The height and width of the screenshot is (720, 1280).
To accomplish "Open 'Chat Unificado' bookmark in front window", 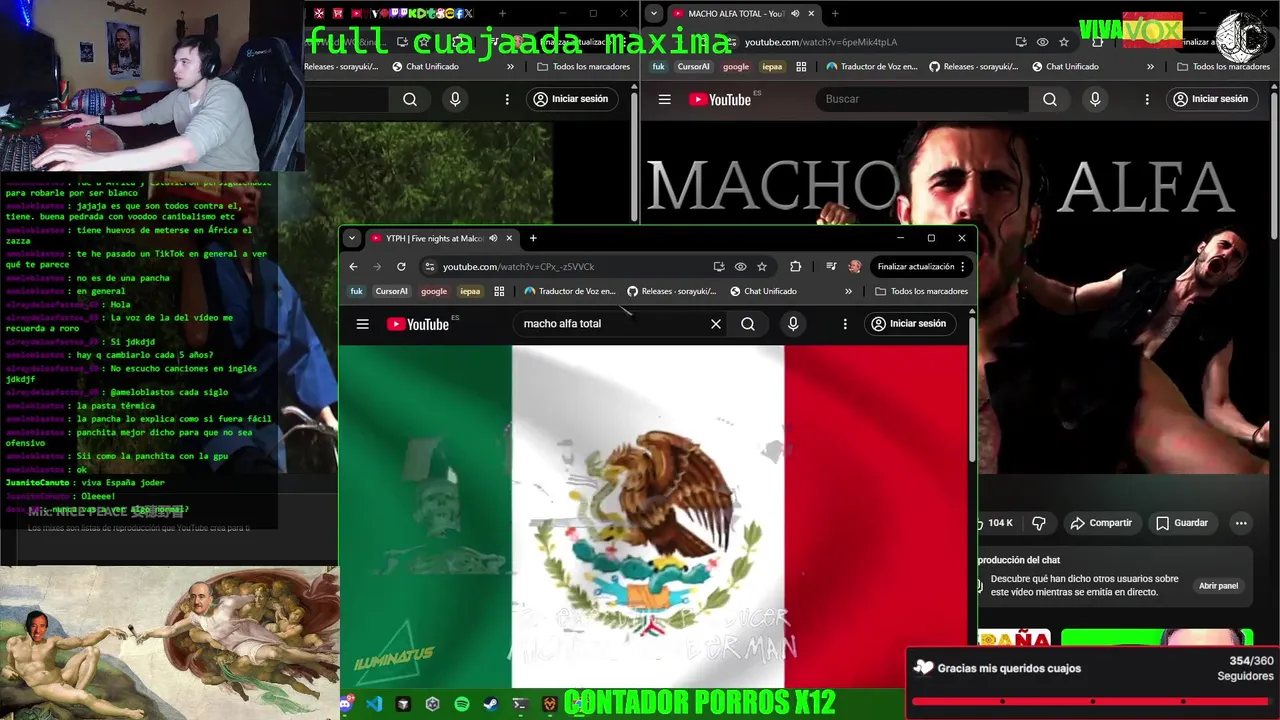I will (763, 292).
